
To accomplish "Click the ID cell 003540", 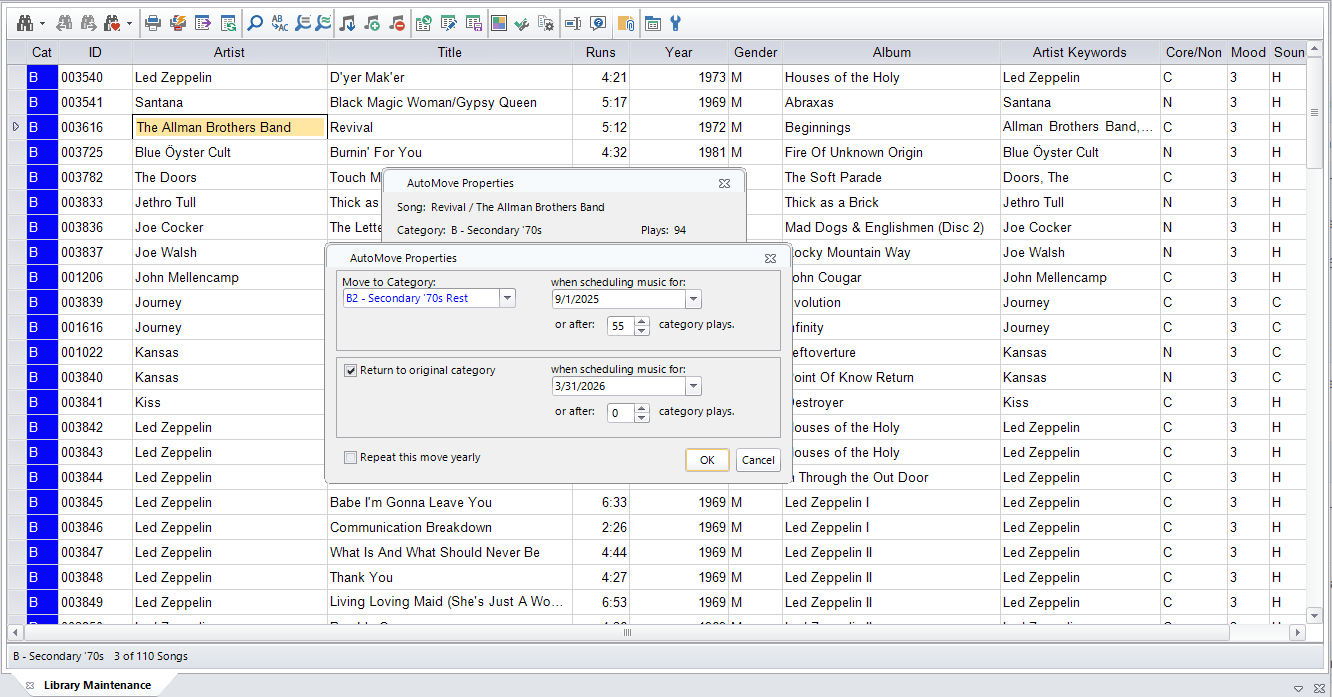I will (95, 77).
